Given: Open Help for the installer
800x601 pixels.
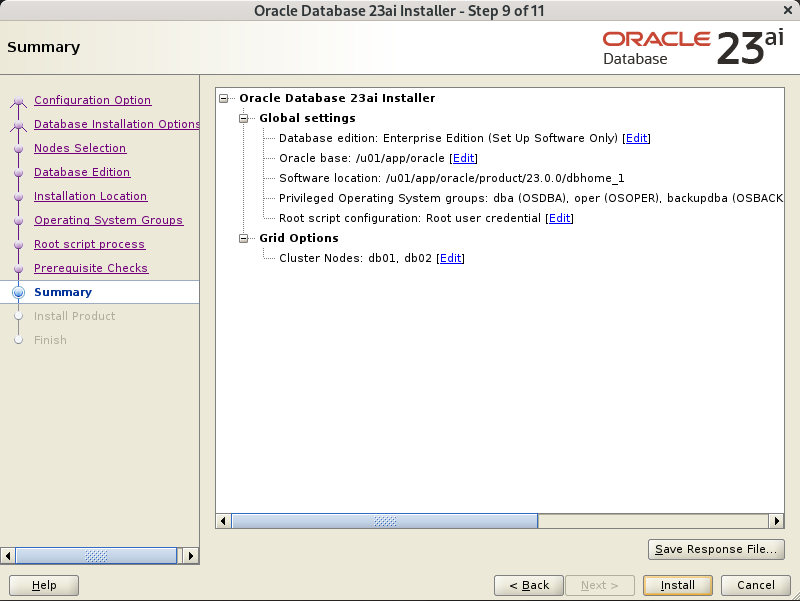Looking at the screenshot, I should click(x=44, y=585).
